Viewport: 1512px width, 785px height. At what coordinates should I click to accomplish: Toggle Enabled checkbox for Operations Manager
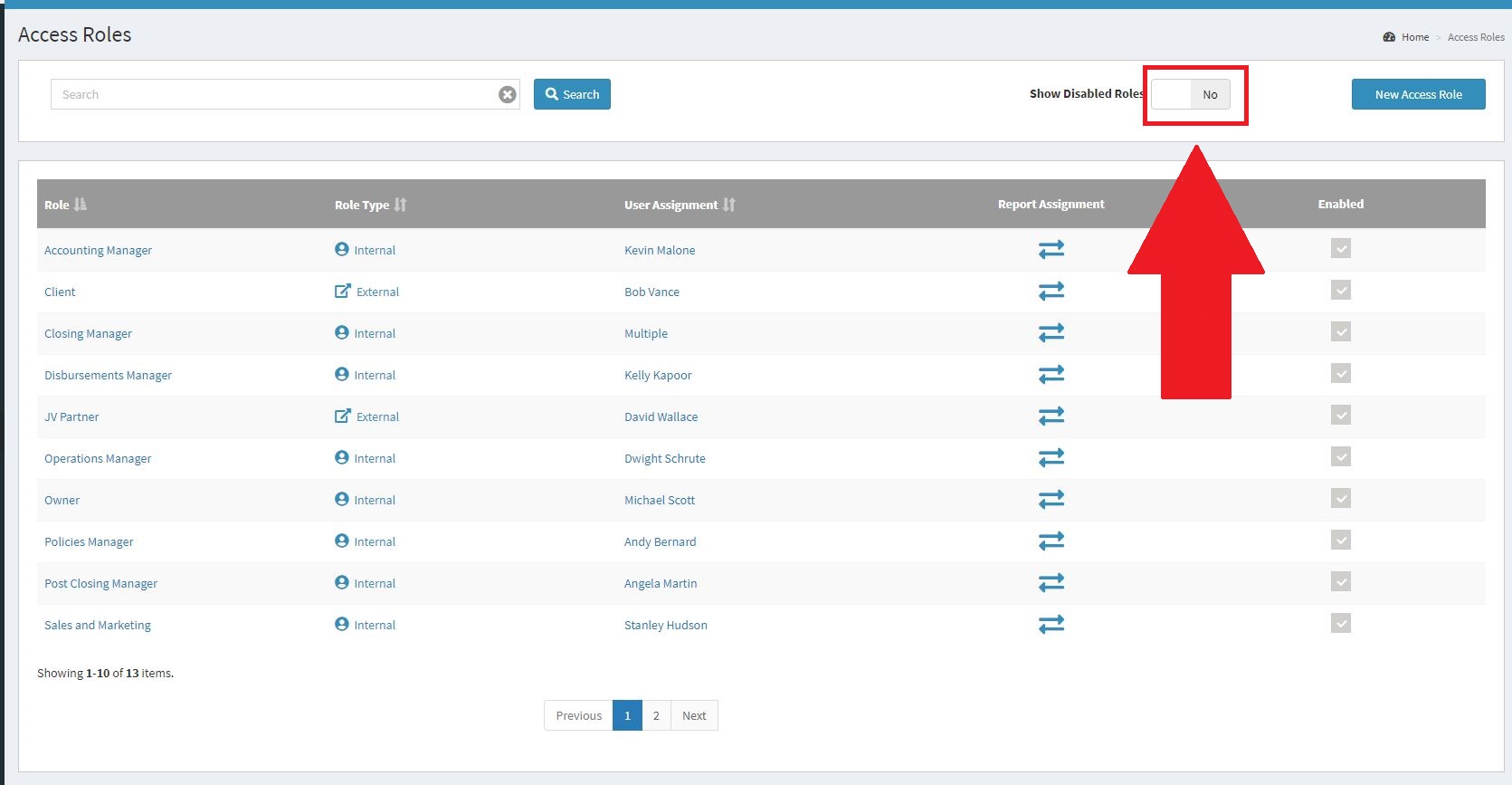(1341, 456)
